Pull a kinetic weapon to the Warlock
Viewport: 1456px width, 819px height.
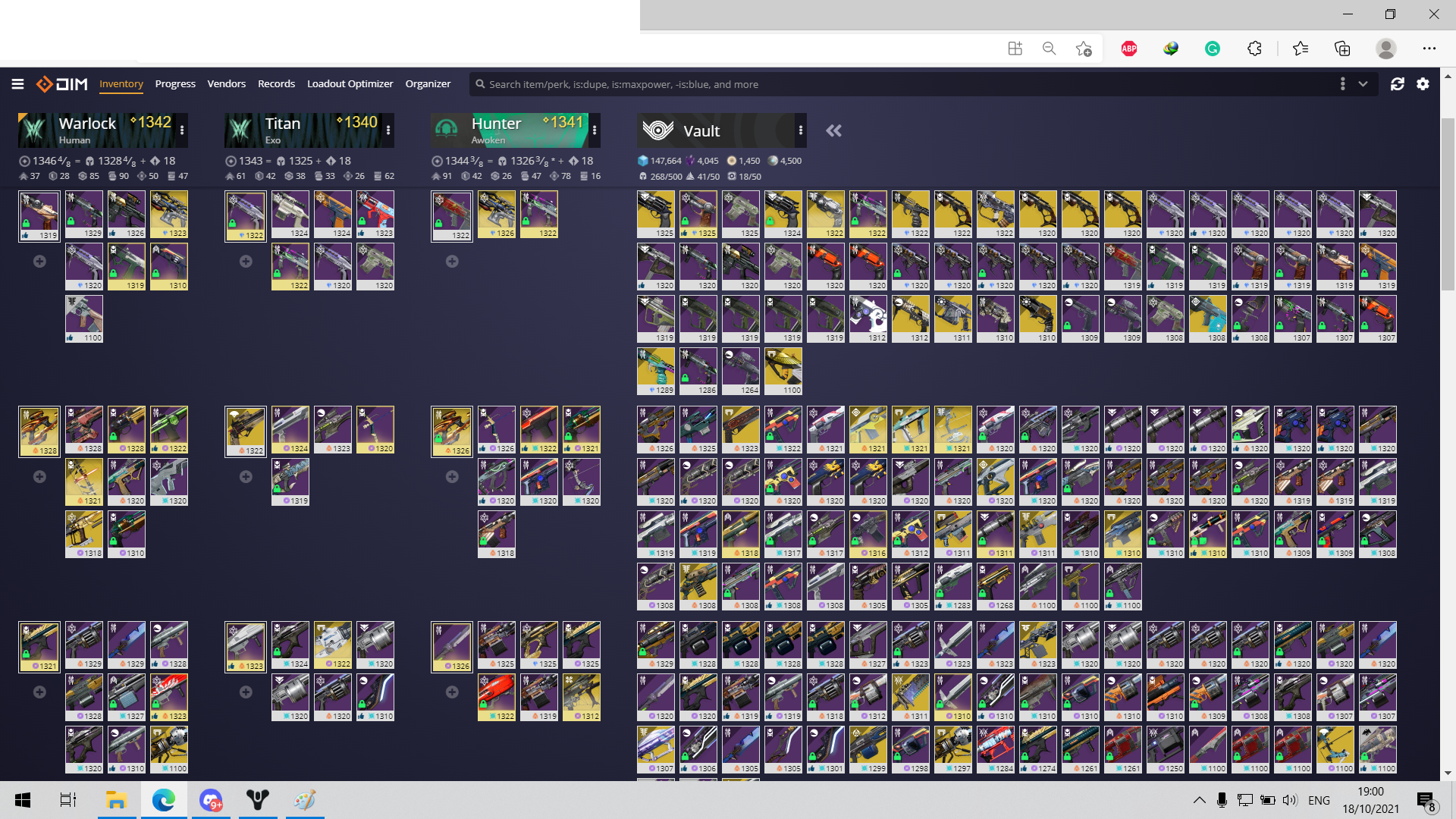[39, 261]
